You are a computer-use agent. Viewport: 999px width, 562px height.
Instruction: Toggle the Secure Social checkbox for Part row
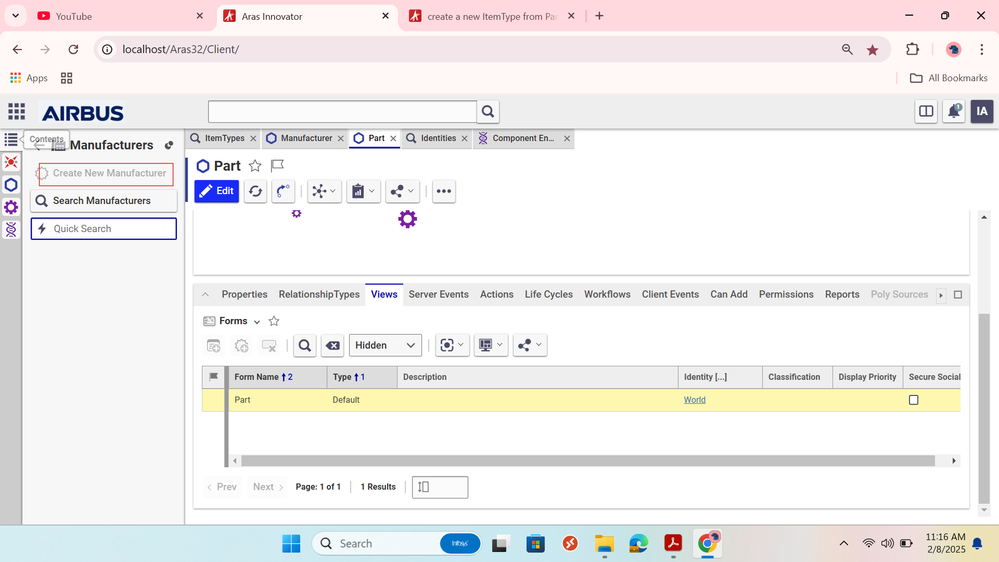click(913, 400)
